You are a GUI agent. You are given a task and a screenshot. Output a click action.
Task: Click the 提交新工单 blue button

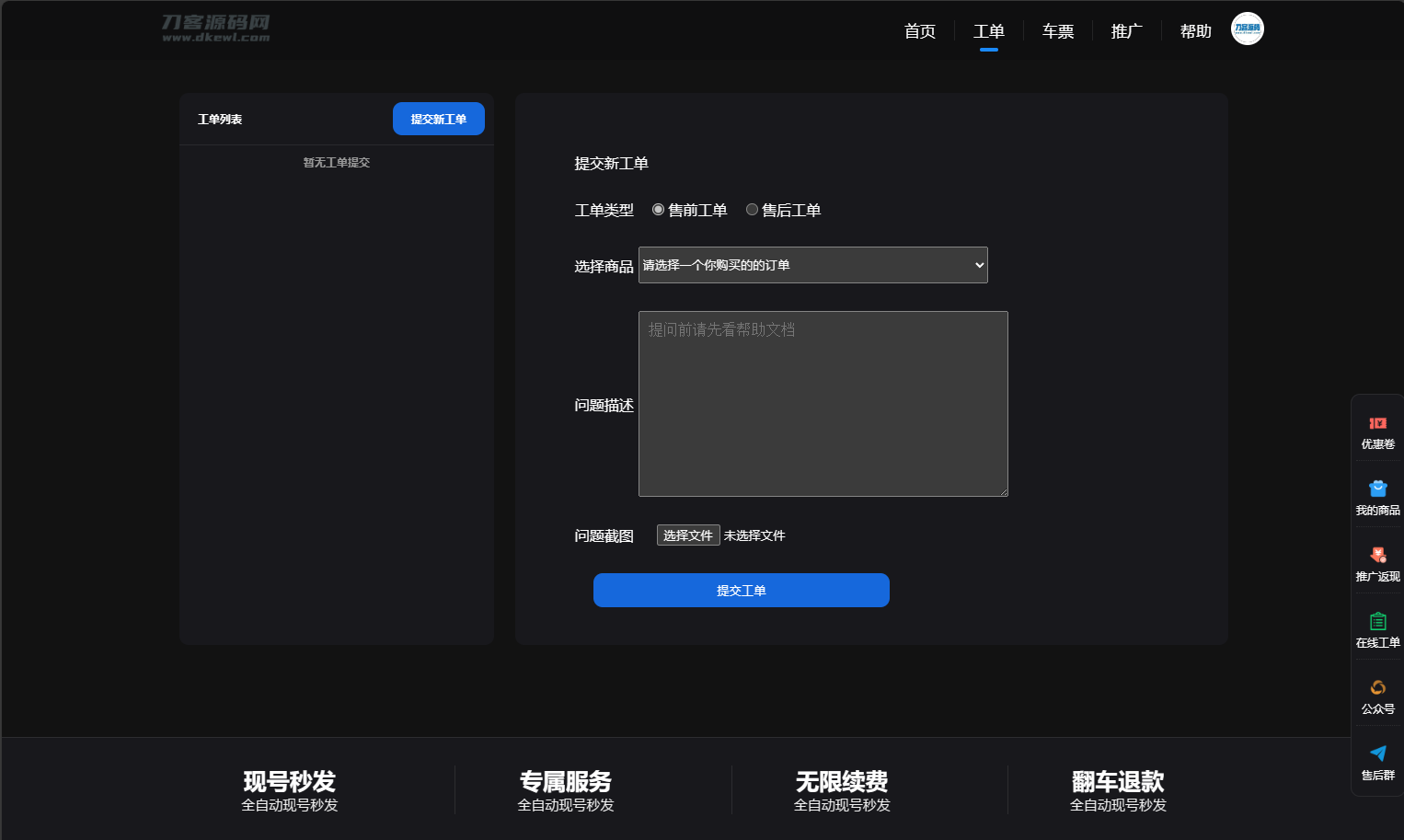point(438,119)
